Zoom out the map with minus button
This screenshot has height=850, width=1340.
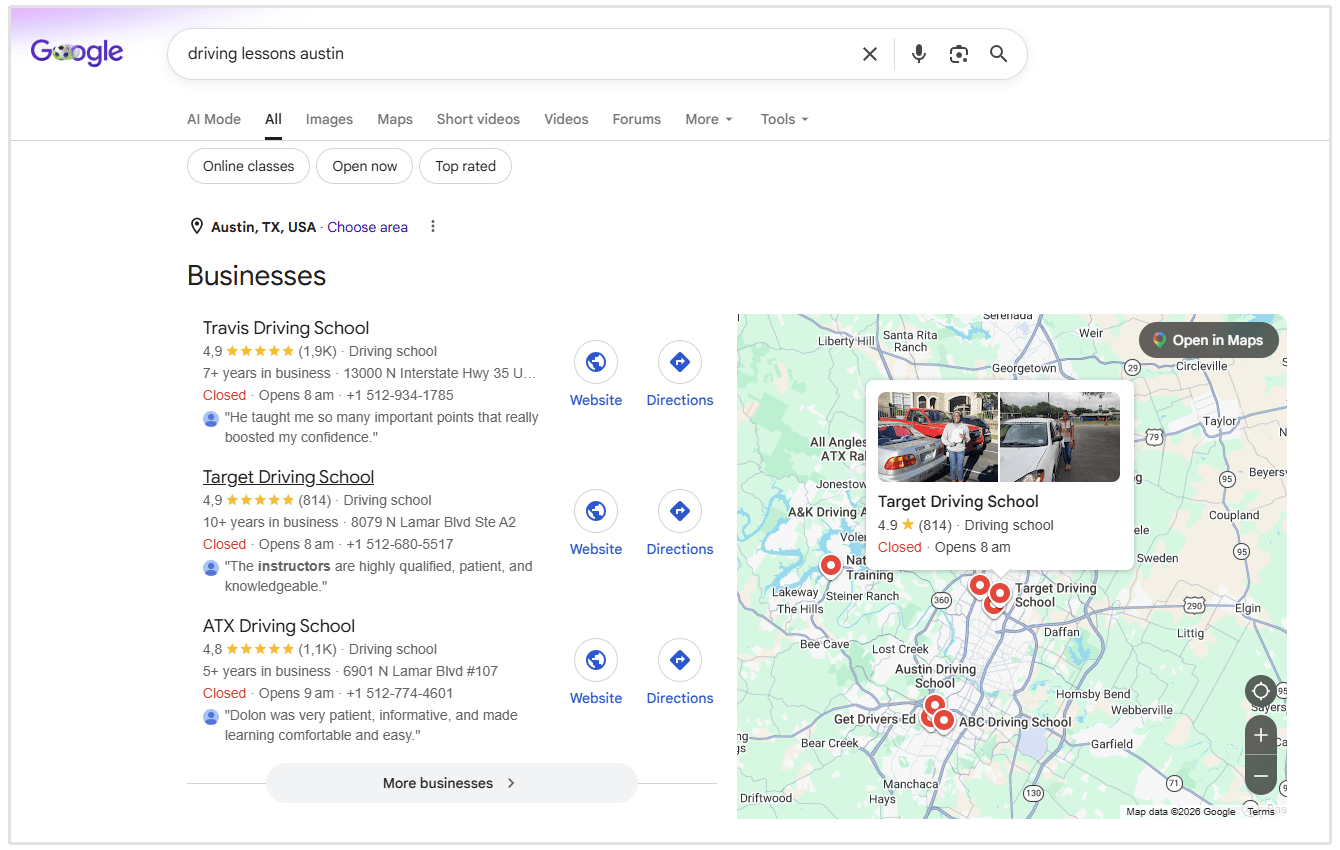1261,776
